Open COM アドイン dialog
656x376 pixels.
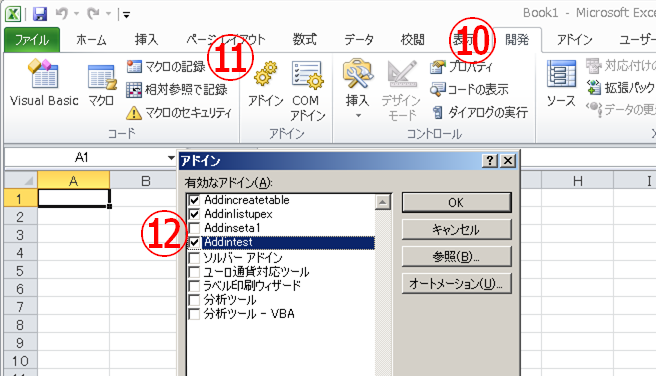[x=308, y=90]
